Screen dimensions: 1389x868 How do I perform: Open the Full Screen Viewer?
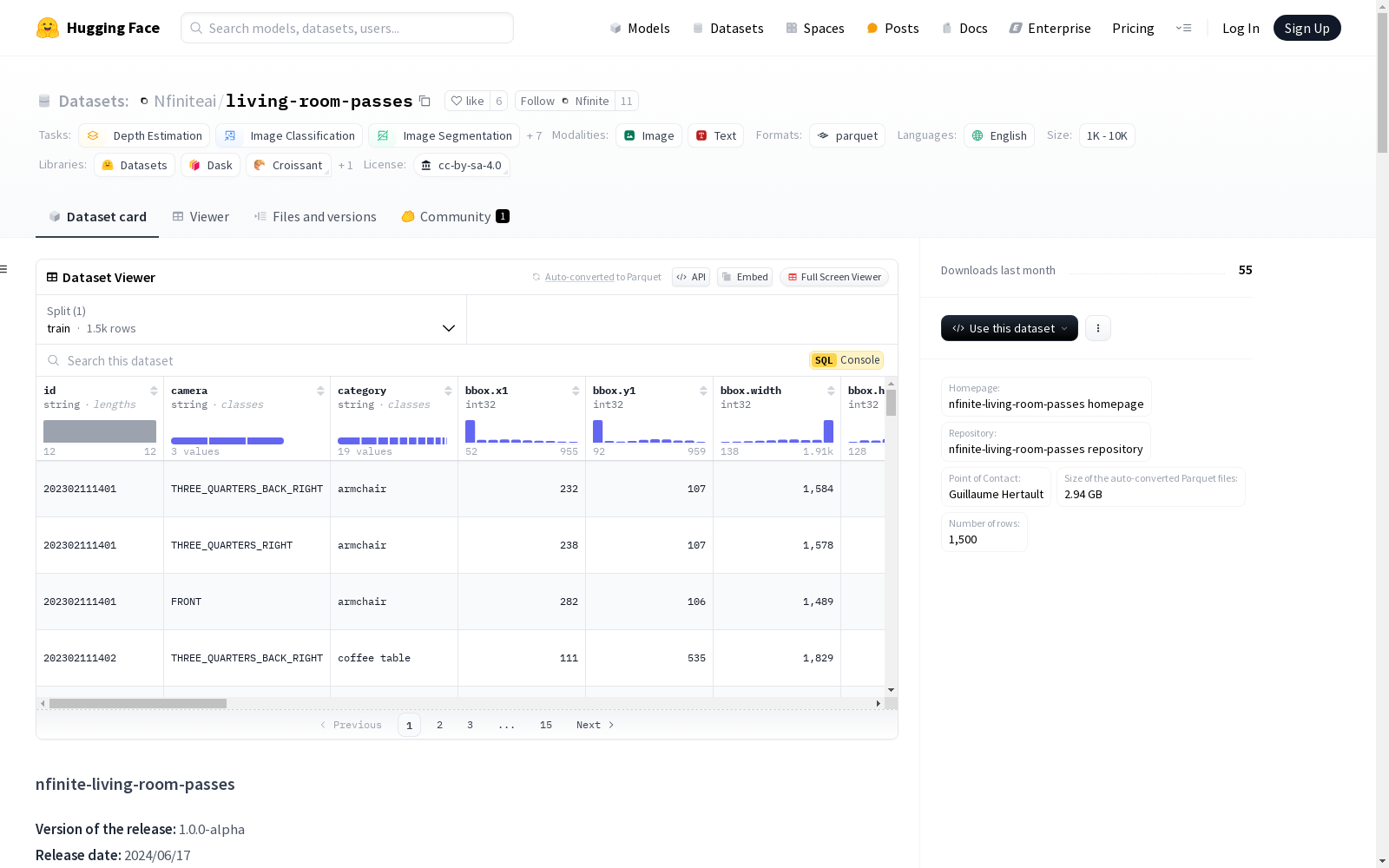[x=834, y=277]
